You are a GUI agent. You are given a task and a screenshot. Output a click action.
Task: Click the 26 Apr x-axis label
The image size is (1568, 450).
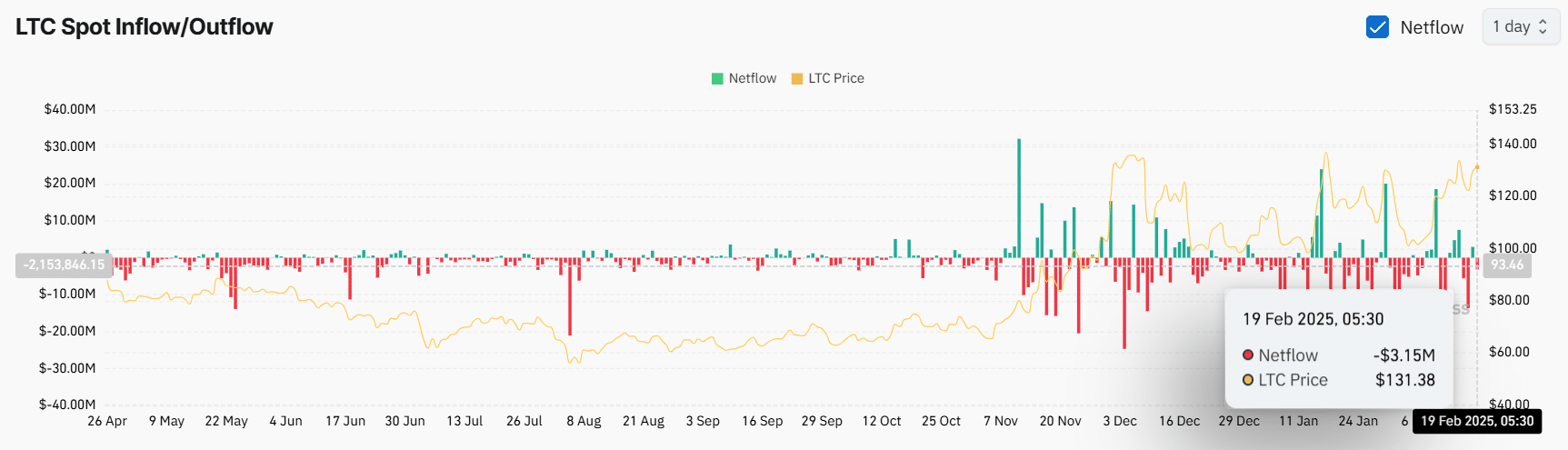tap(107, 421)
